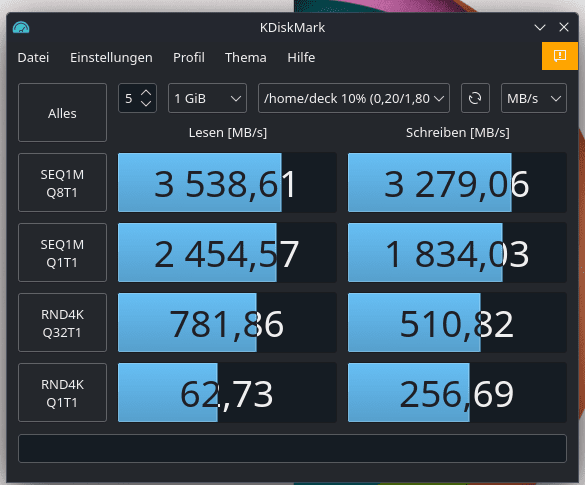Click SEQ1M Q1T1 write result 1 834,03

[x=457, y=253]
